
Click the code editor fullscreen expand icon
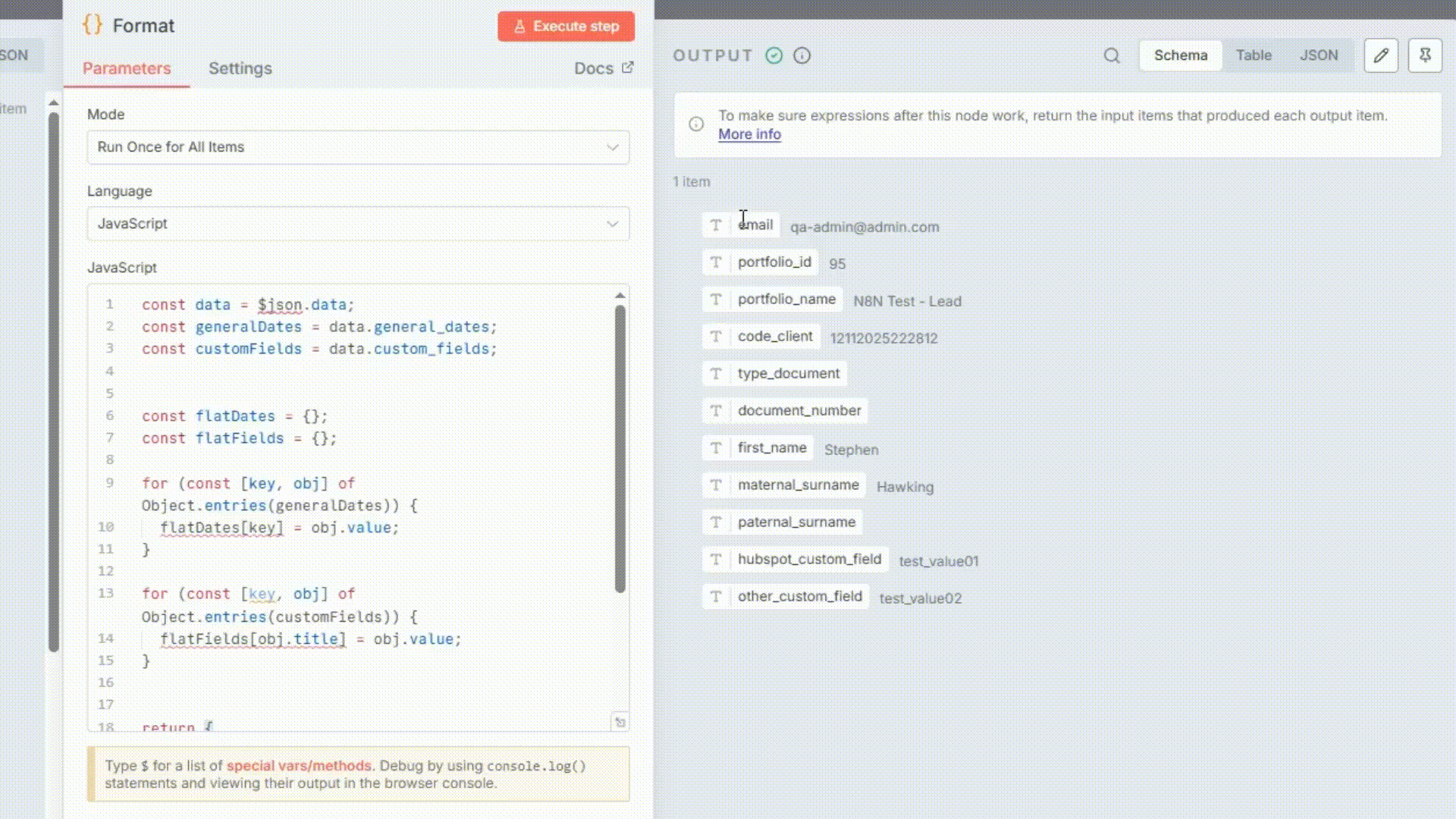tap(620, 722)
